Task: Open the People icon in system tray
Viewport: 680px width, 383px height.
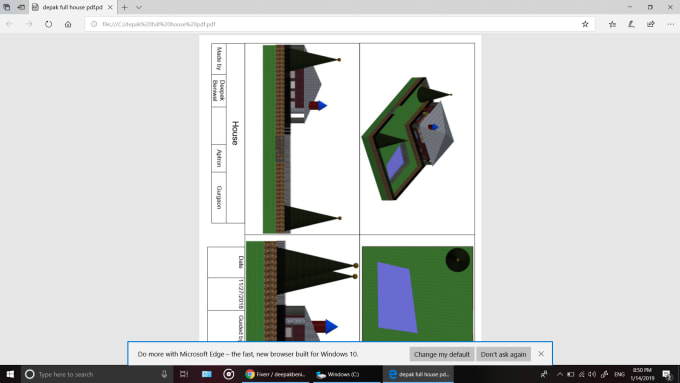Action: coord(544,374)
